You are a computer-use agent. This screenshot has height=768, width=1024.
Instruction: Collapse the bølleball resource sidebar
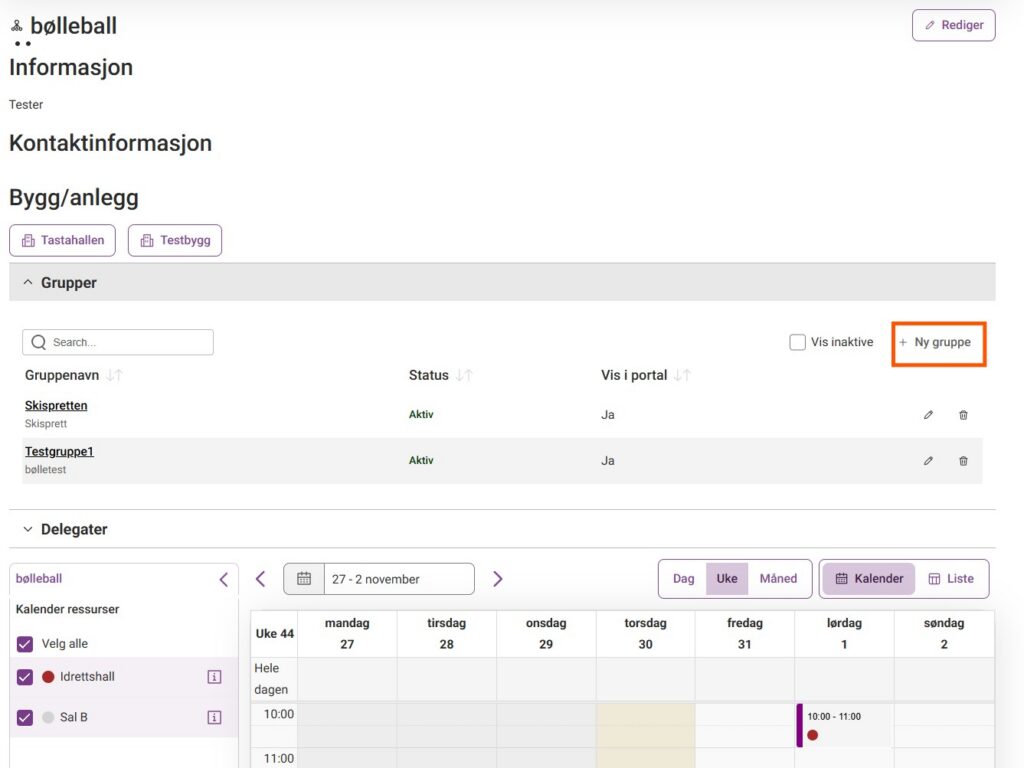click(x=223, y=579)
